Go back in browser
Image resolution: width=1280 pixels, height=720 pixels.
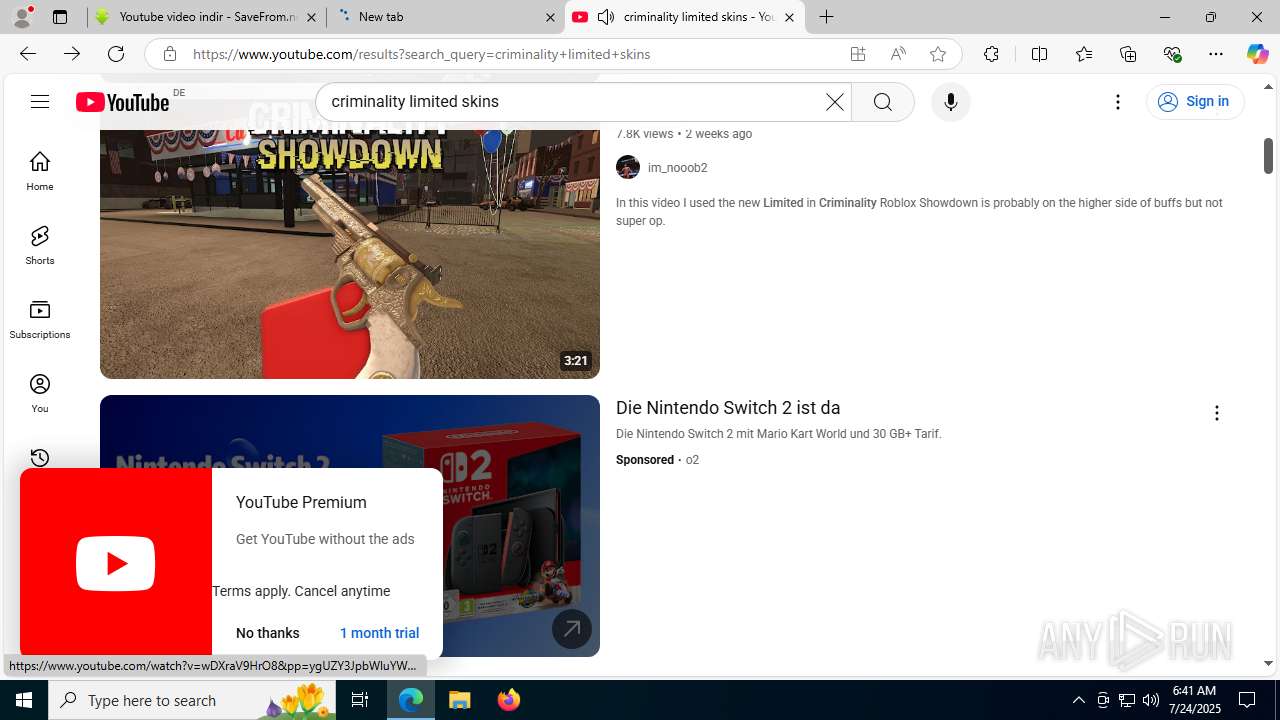point(28,54)
